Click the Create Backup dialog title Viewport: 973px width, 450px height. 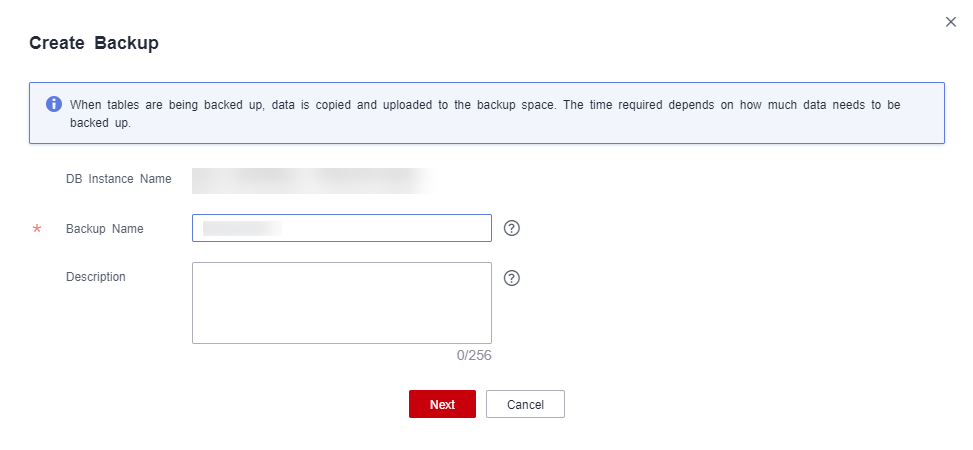pyautogui.click(x=94, y=43)
